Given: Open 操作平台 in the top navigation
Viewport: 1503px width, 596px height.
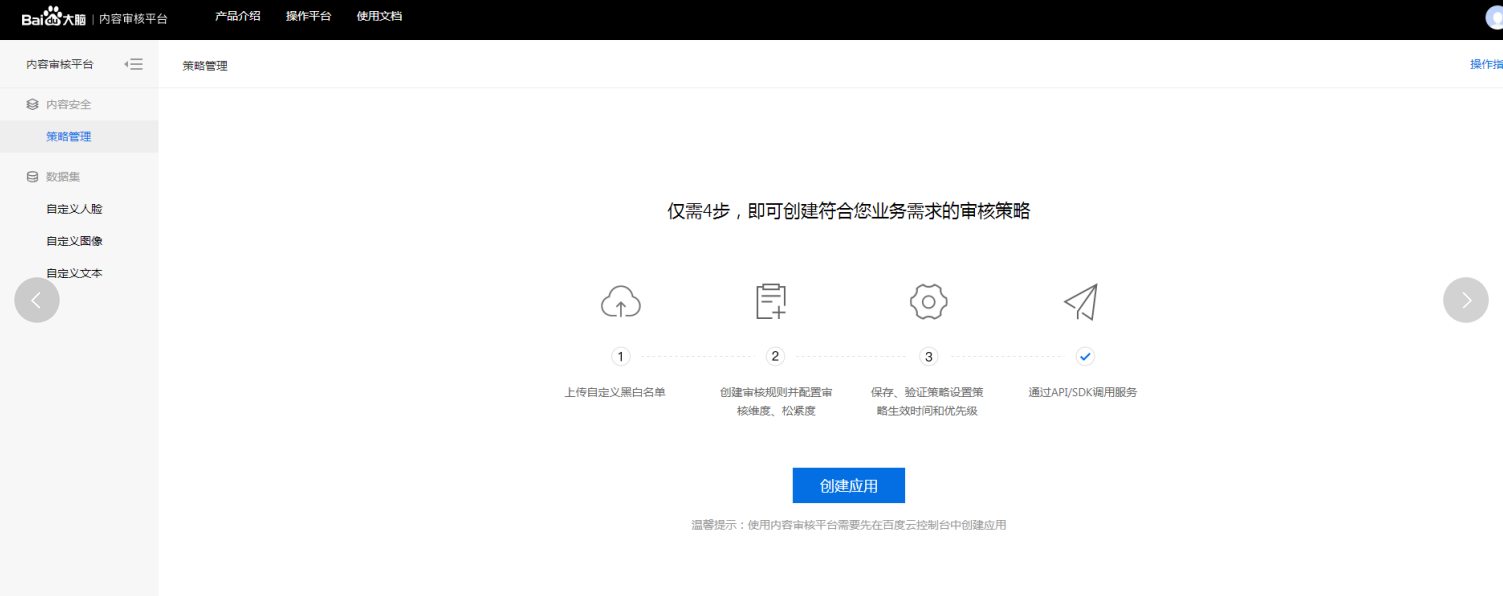Looking at the screenshot, I should (x=308, y=16).
